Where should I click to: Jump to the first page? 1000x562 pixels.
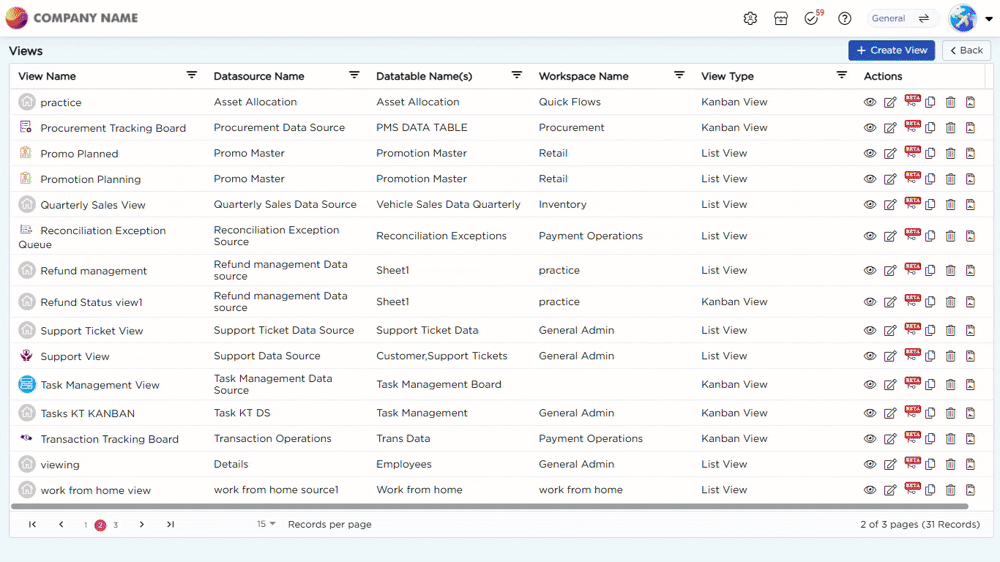click(x=32, y=524)
